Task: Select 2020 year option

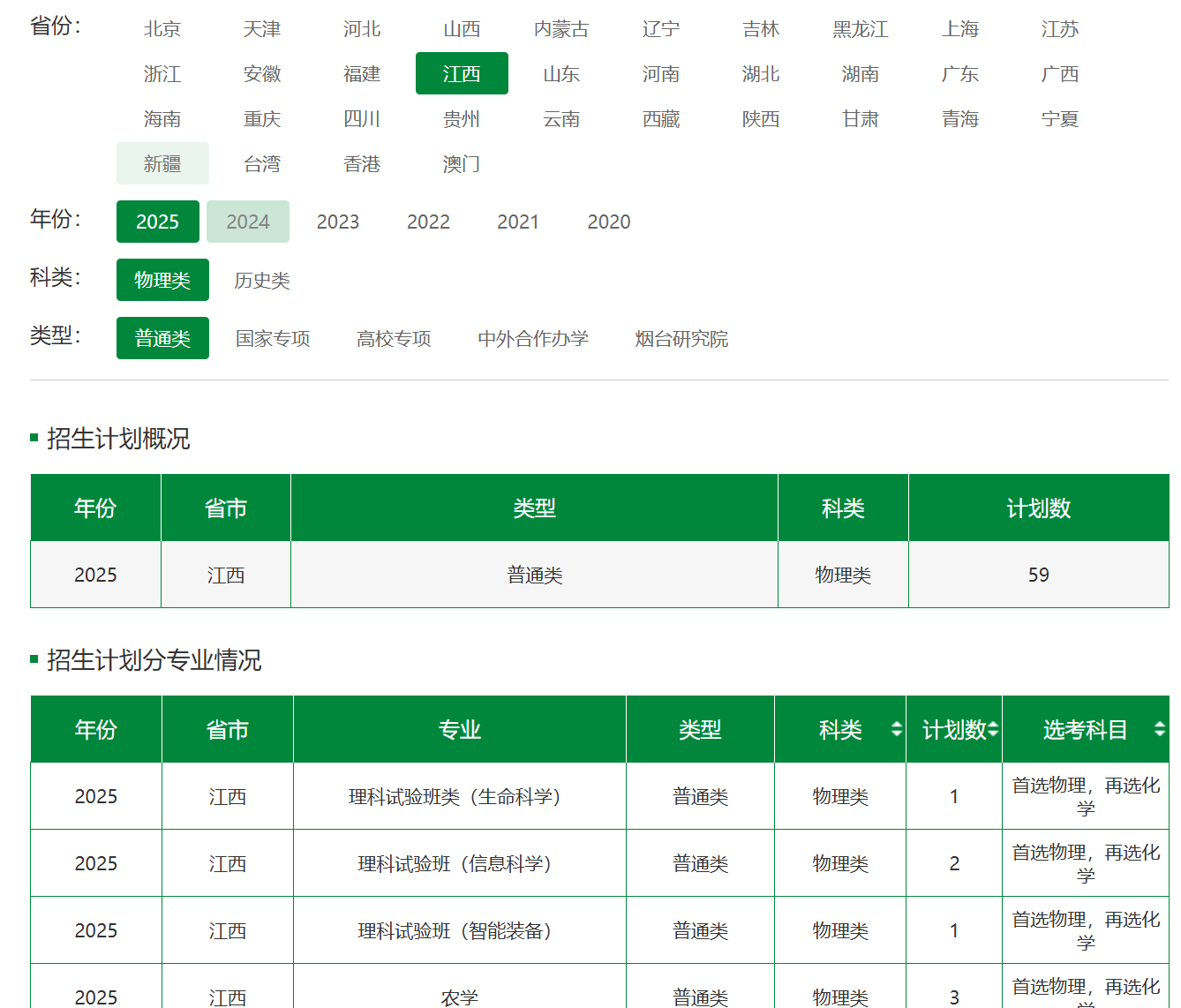Action: [608, 222]
